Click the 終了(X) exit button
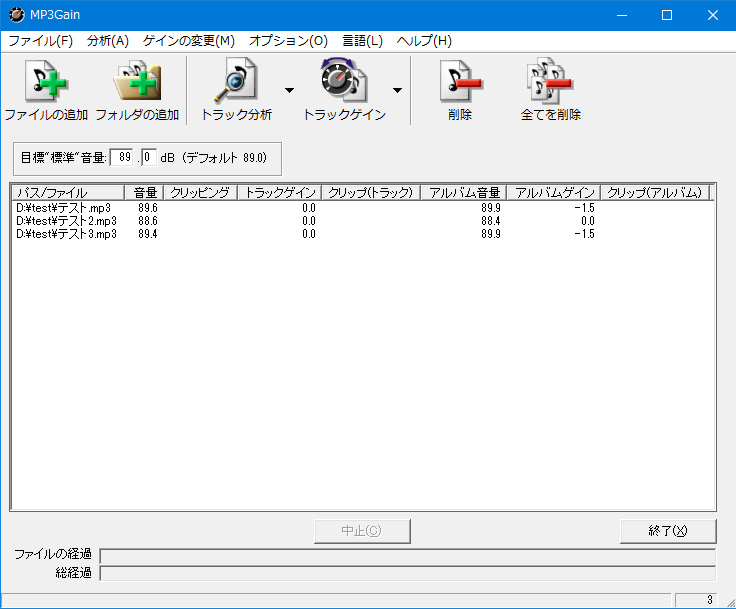 pos(668,531)
